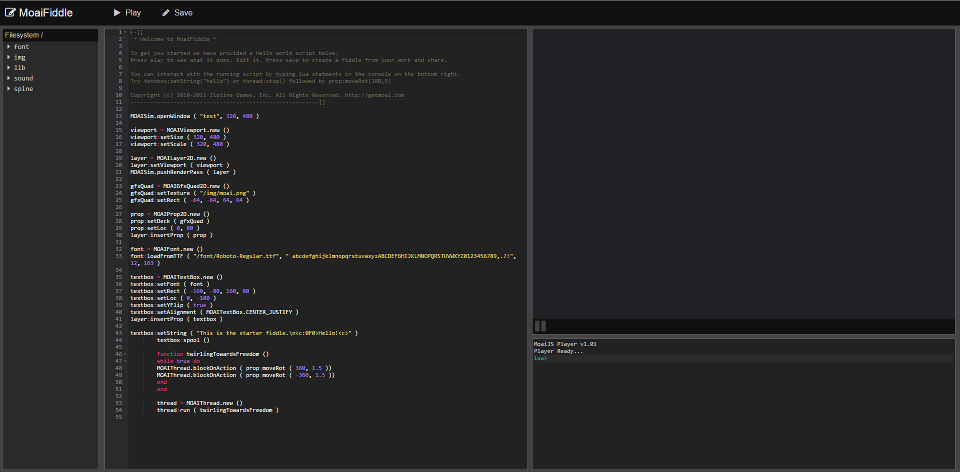Expand the sound folder arrow
960x472 pixels.
point(9,78)
